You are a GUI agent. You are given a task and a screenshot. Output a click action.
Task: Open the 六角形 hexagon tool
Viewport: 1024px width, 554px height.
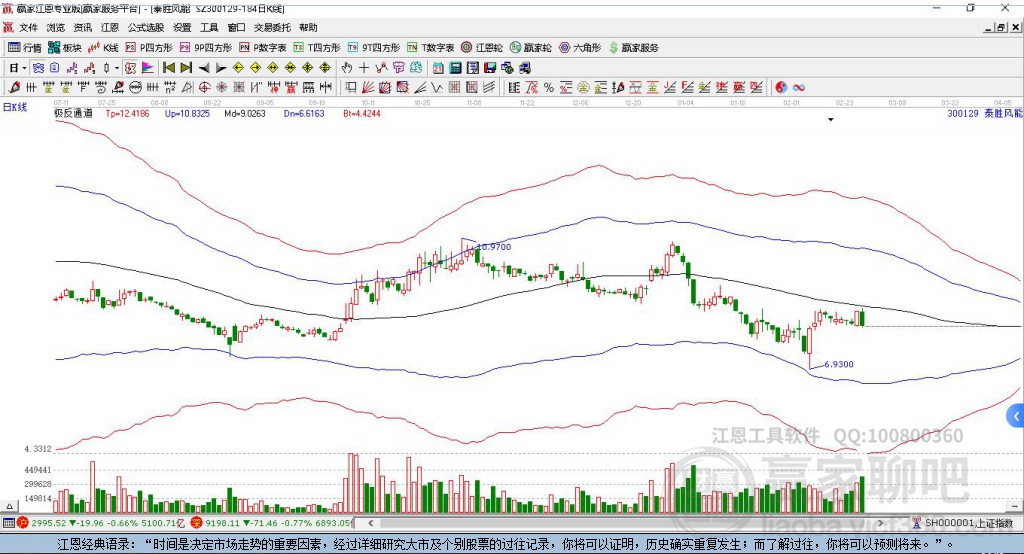(x=580, y=48)
